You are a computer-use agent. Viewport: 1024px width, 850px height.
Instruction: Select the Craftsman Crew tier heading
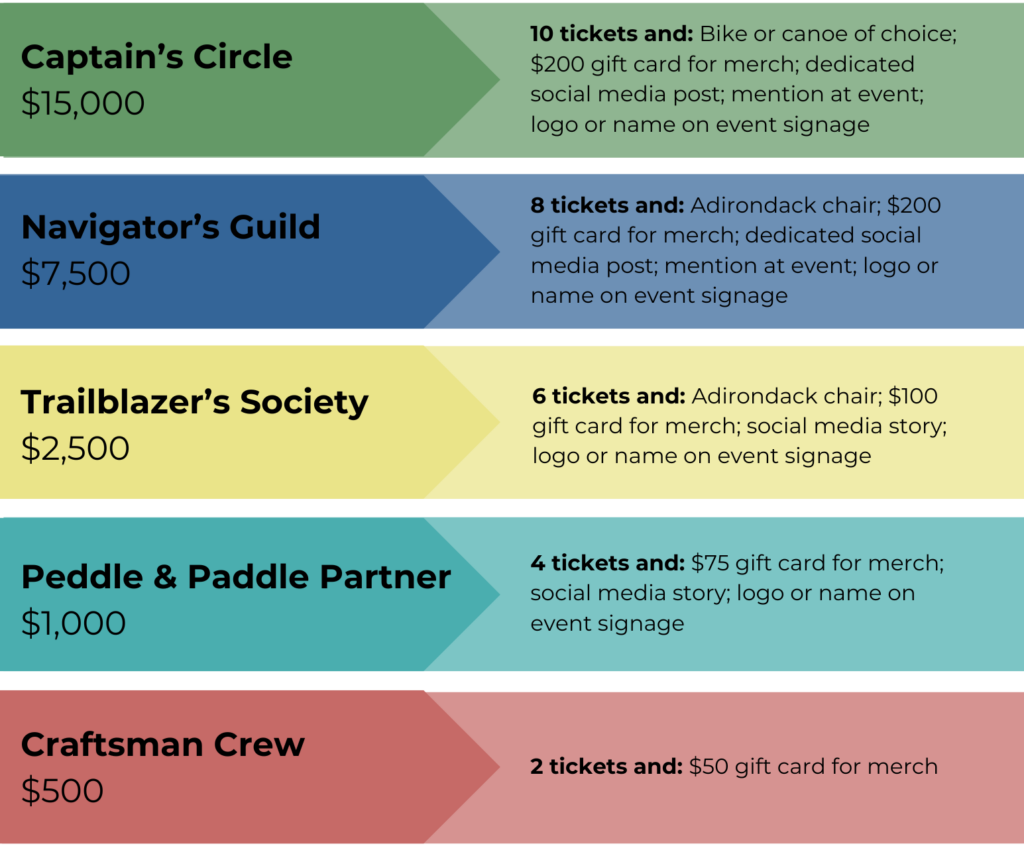tap(163, 744)
